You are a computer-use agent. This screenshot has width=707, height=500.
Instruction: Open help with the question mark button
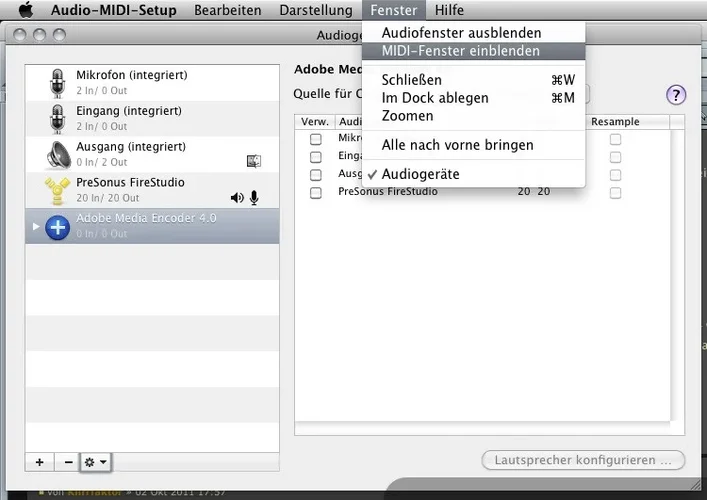pyautogui.click(x=676, y=95)
